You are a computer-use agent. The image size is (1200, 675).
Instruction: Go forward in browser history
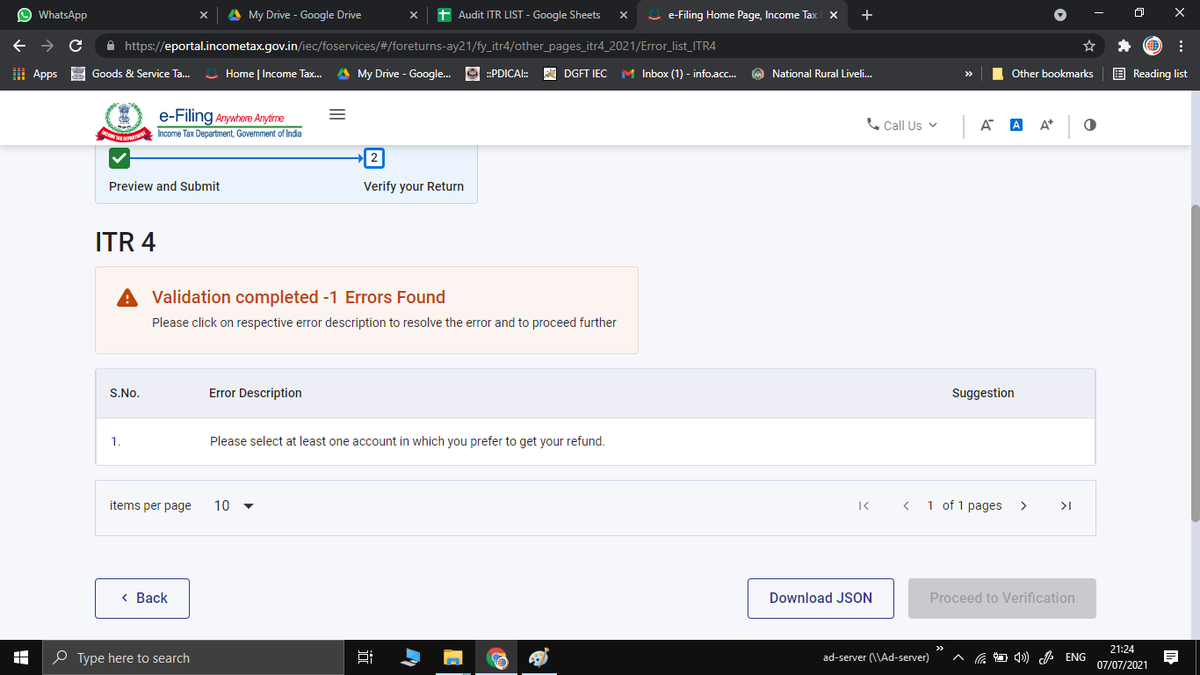point(47,46)
